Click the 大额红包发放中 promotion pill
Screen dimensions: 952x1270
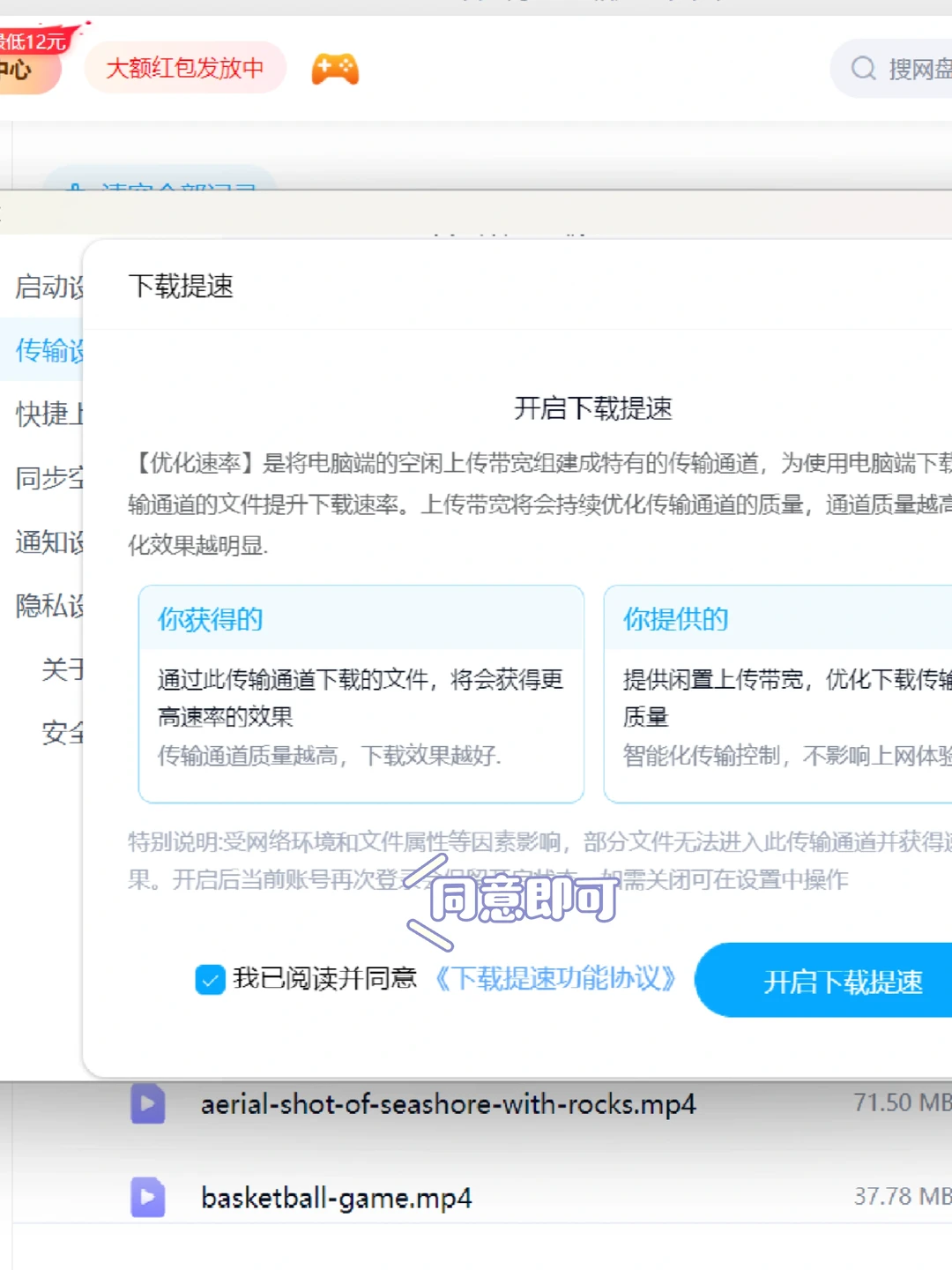click(x=183, y=69)
